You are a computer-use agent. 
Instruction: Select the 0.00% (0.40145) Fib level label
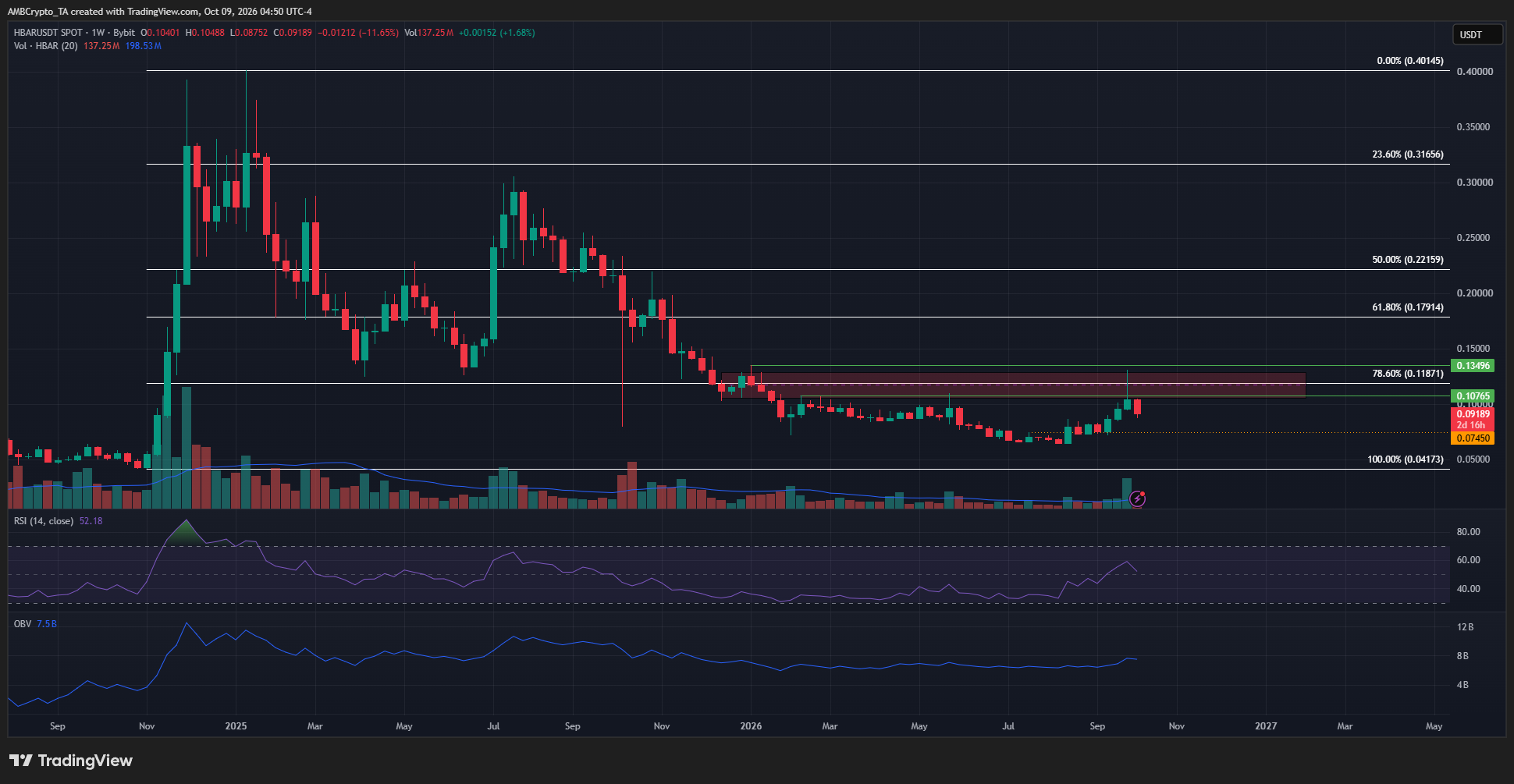tap(1410, 61)
